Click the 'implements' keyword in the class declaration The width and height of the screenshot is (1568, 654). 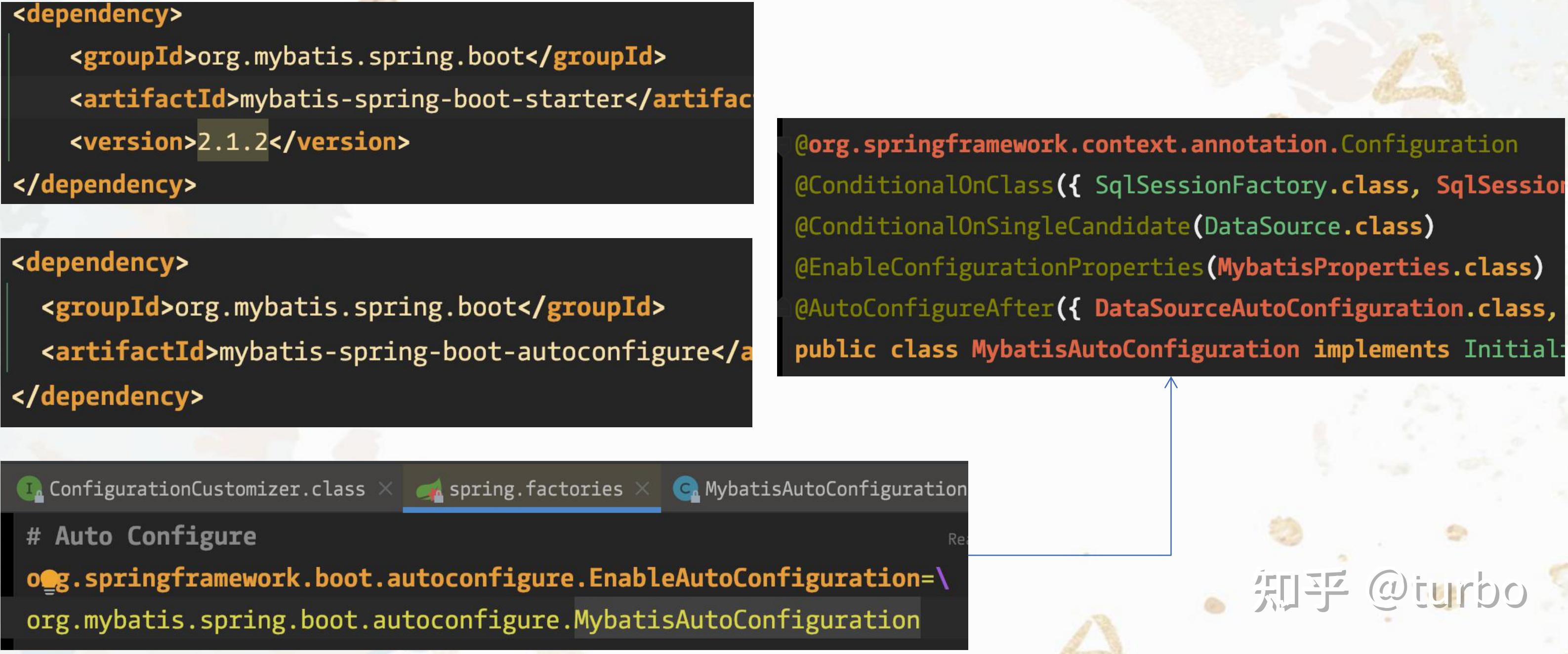[1381, 349]
